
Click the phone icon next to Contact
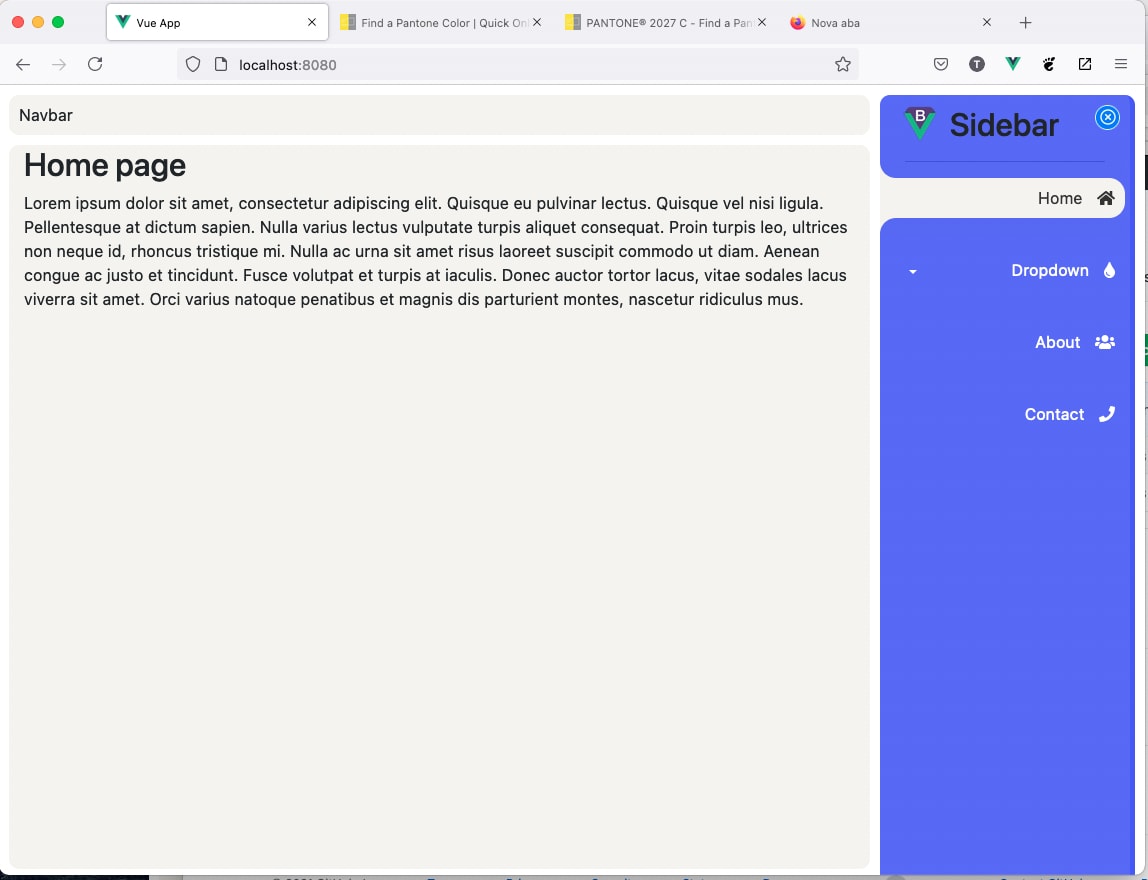coord(1107,414)
